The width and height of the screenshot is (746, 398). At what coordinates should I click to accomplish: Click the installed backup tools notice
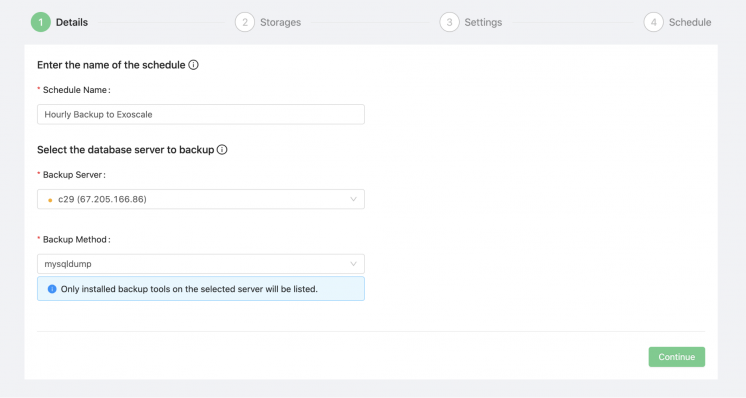[x=201, y=289]
